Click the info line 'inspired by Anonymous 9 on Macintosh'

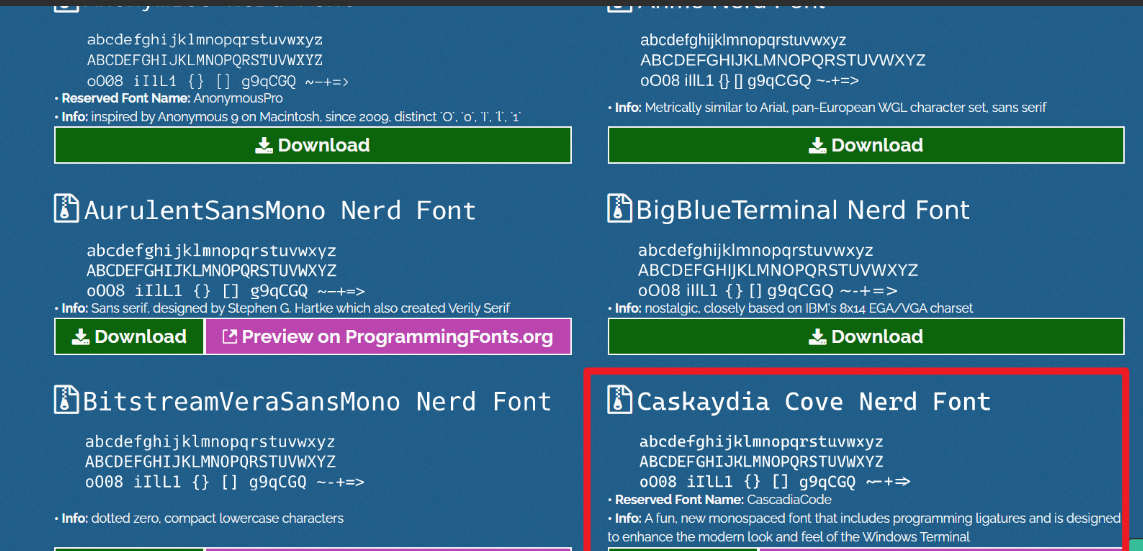(292, 117)
